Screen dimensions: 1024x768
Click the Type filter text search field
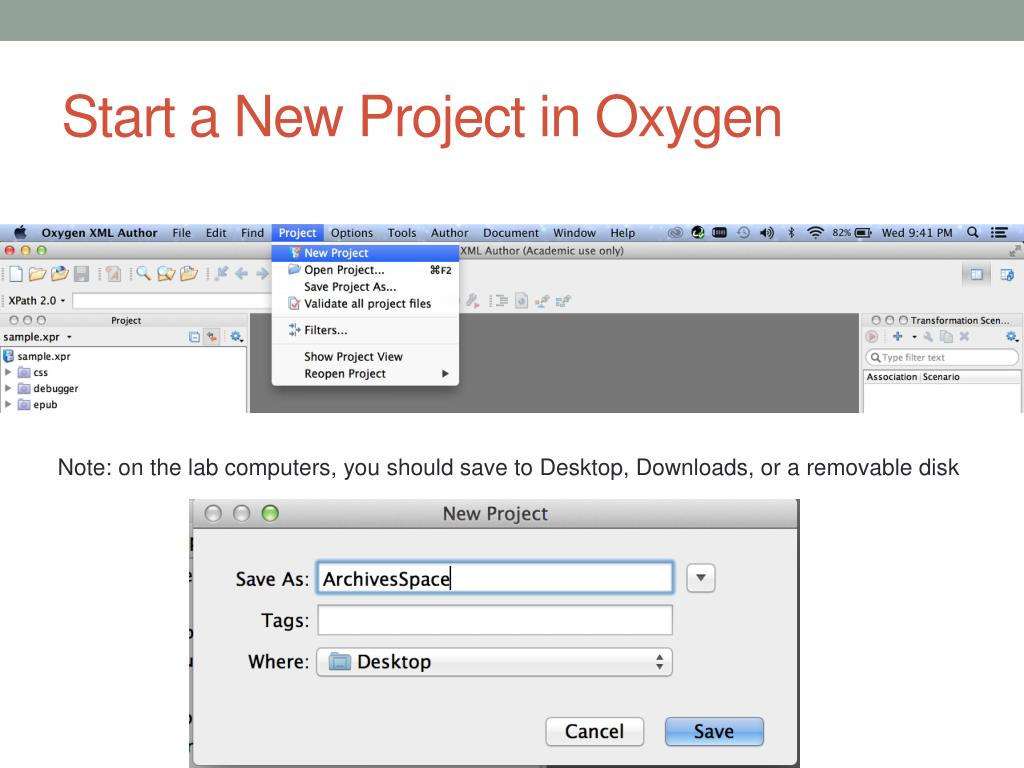click(942, 357)
